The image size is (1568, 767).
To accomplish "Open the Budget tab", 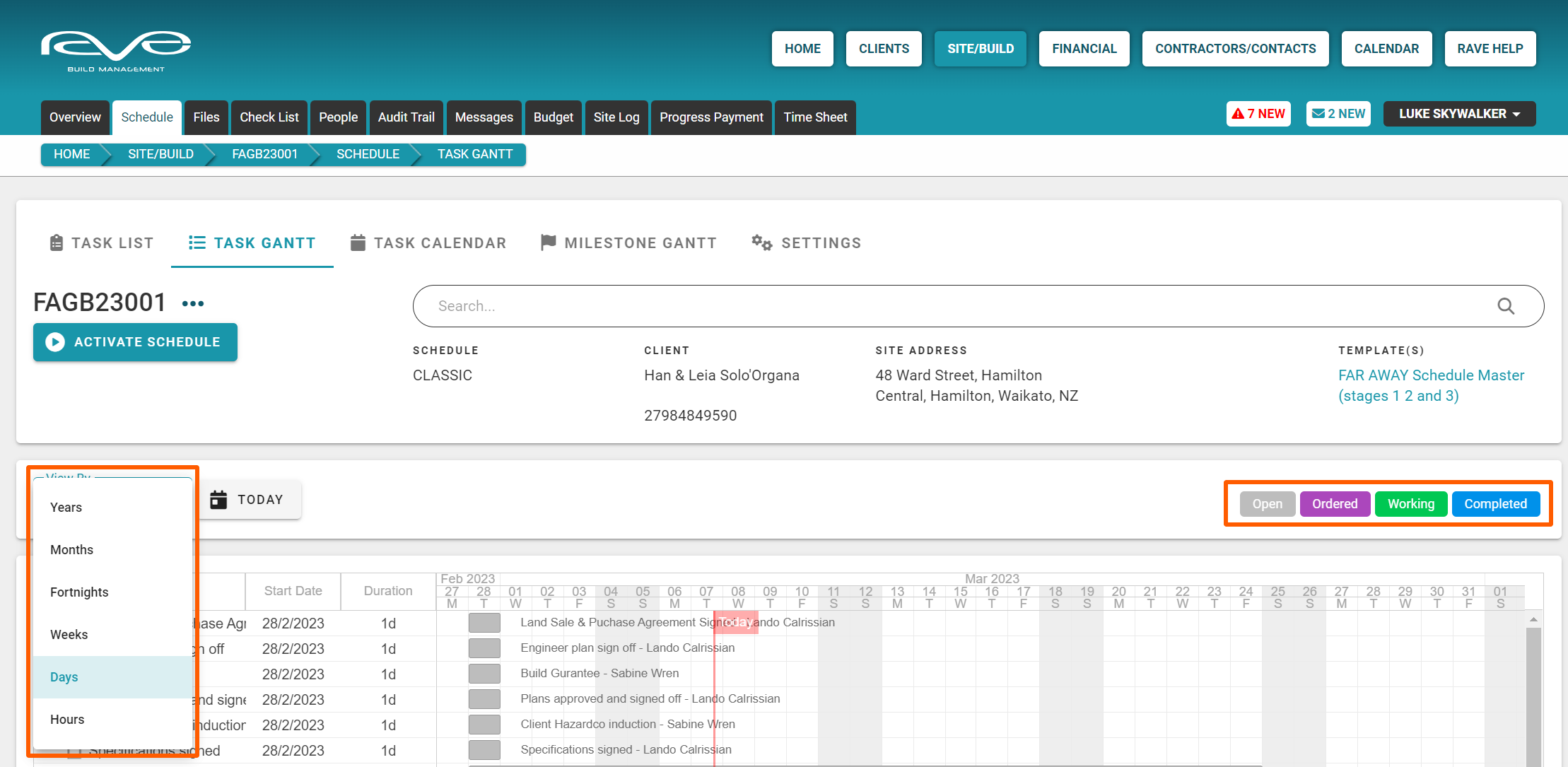I will pyautogui.click(x=553, y=117).
